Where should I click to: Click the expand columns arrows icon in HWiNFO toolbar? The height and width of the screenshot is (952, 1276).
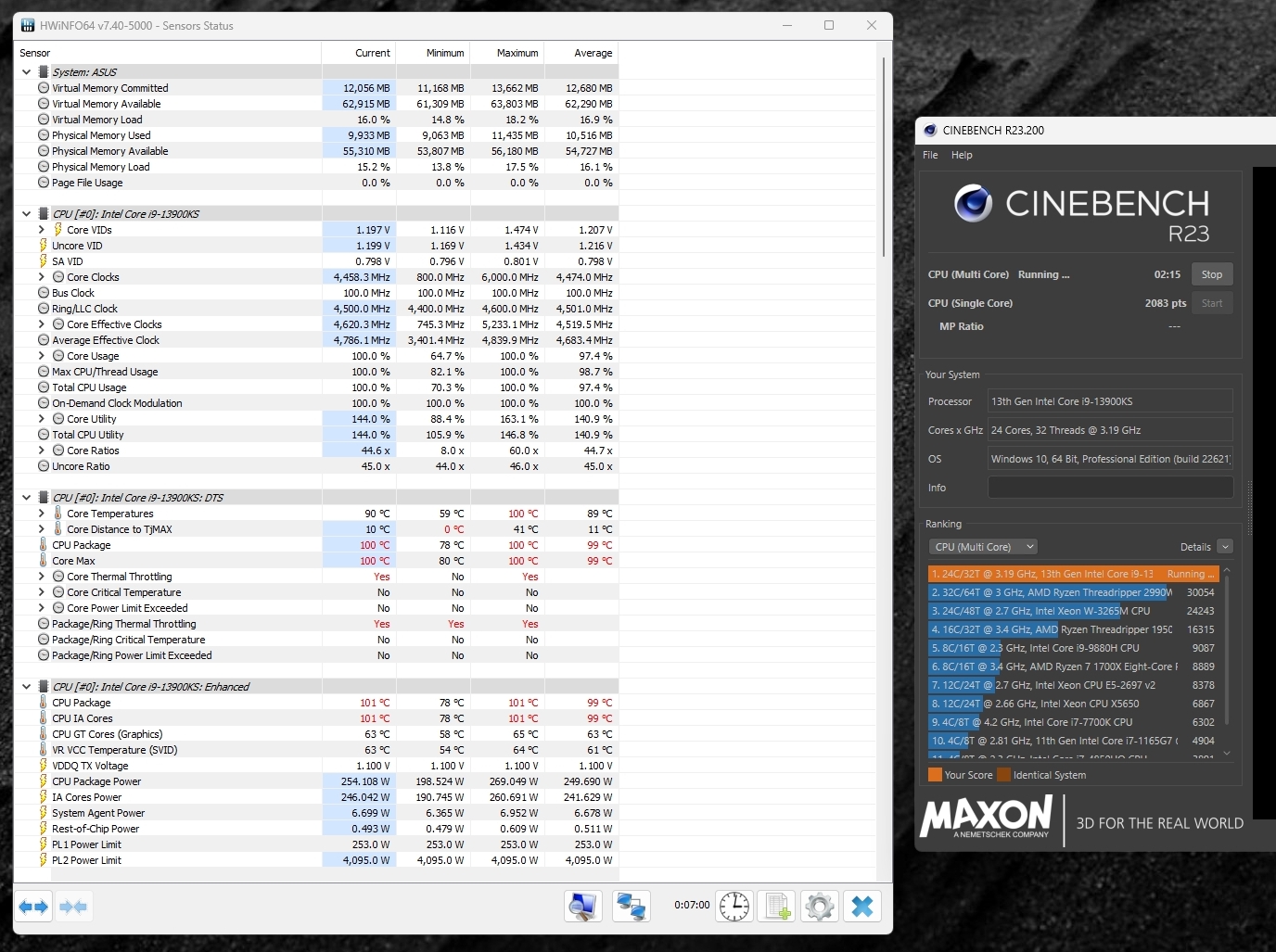[x=33, y=907]
